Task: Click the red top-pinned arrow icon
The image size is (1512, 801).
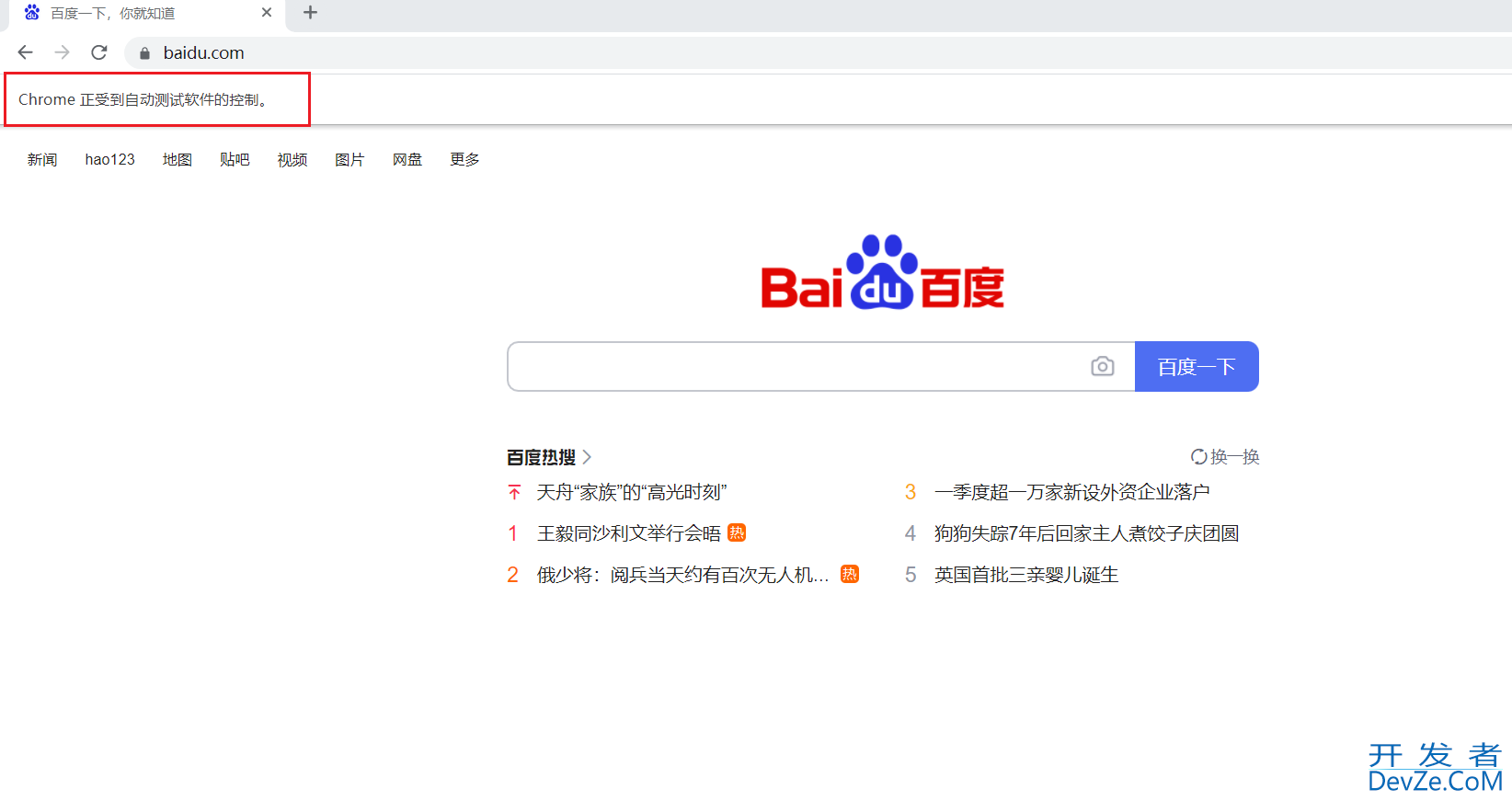Action: [x=514, y=492]
